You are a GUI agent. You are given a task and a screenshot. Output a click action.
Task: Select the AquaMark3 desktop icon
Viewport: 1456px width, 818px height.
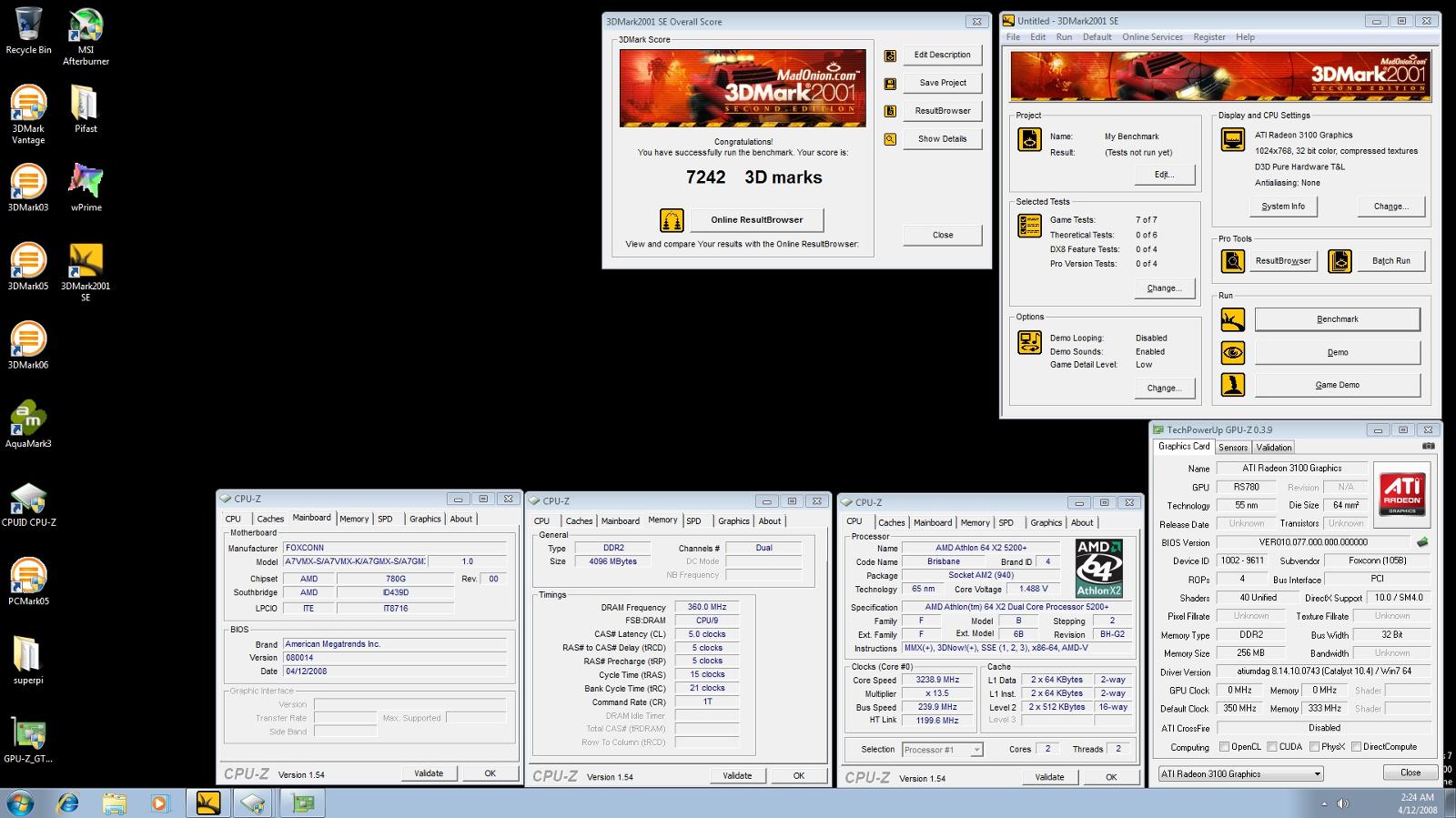pos(28,425)
